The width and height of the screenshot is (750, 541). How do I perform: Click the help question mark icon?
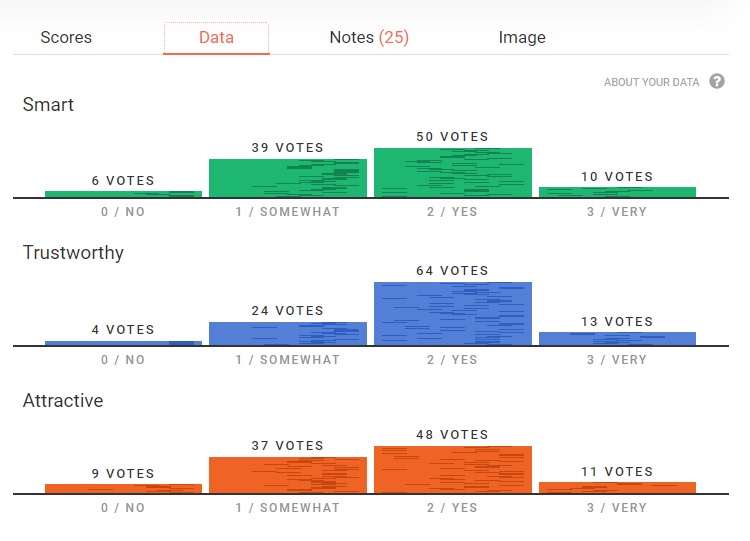717,82
